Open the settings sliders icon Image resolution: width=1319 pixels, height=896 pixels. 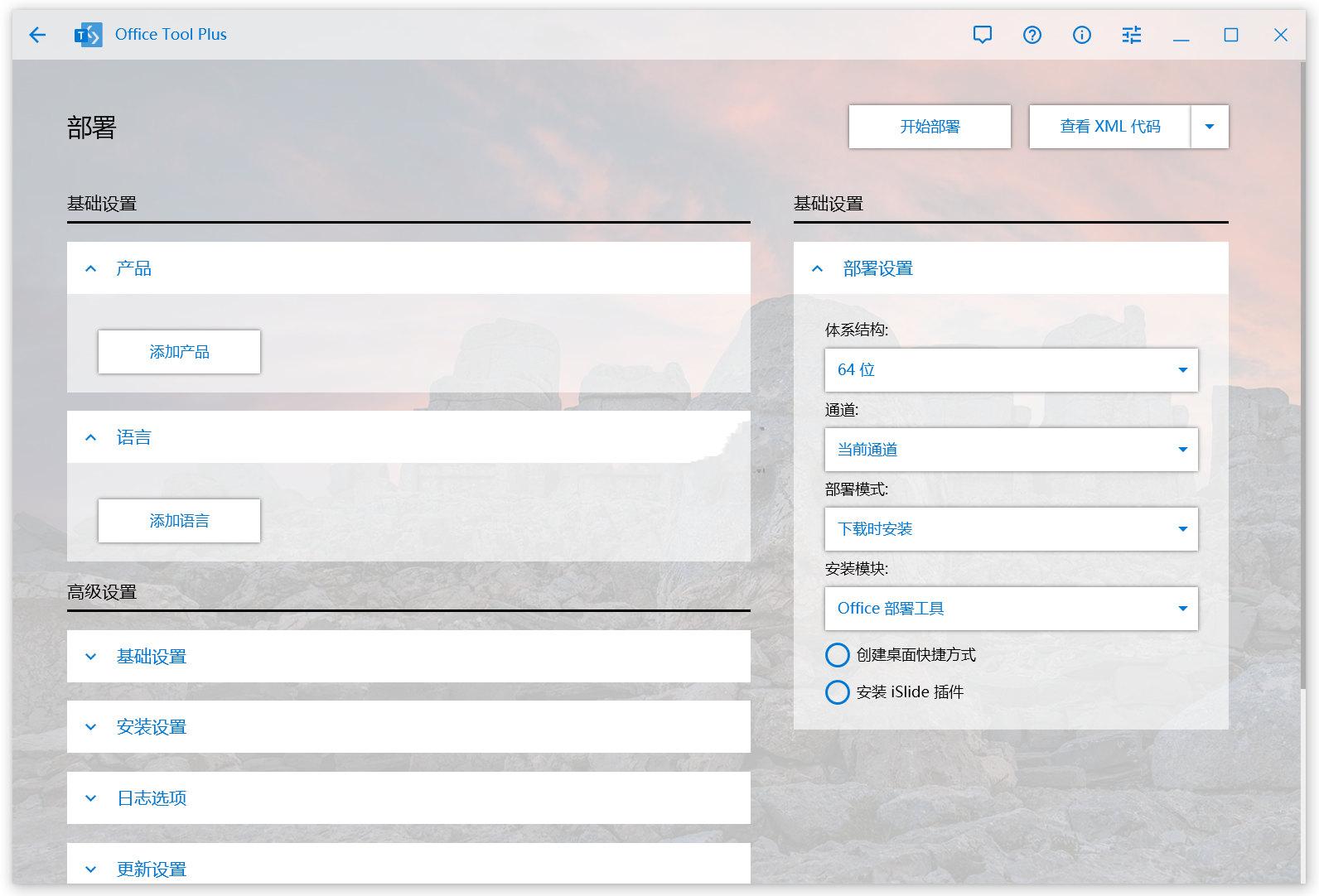point(1131,35)
